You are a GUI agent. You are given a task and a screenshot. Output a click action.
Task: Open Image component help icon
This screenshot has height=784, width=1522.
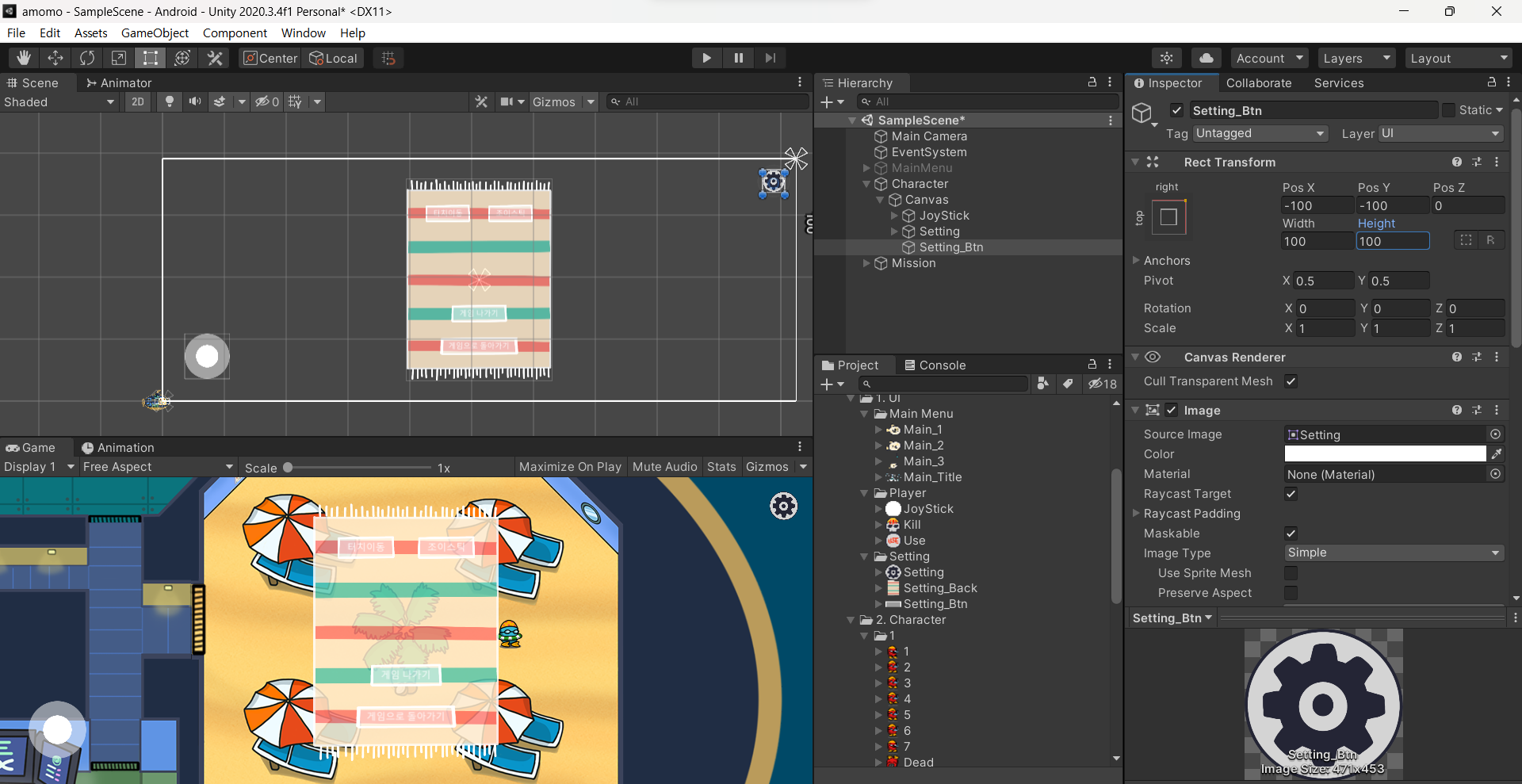pyautogui.click(x=1457, y=410)
